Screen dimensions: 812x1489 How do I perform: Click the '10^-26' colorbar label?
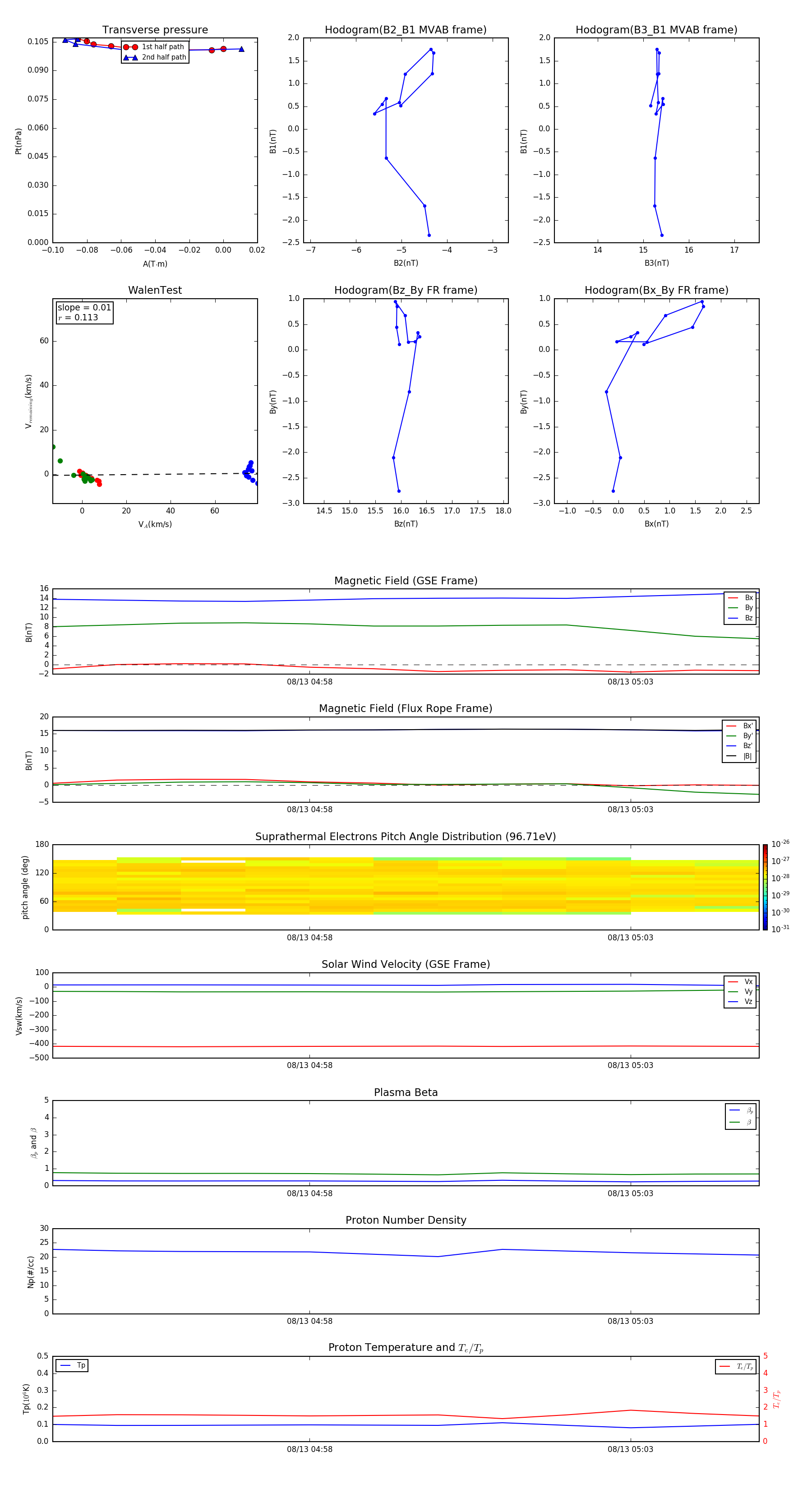coord(780,845)
